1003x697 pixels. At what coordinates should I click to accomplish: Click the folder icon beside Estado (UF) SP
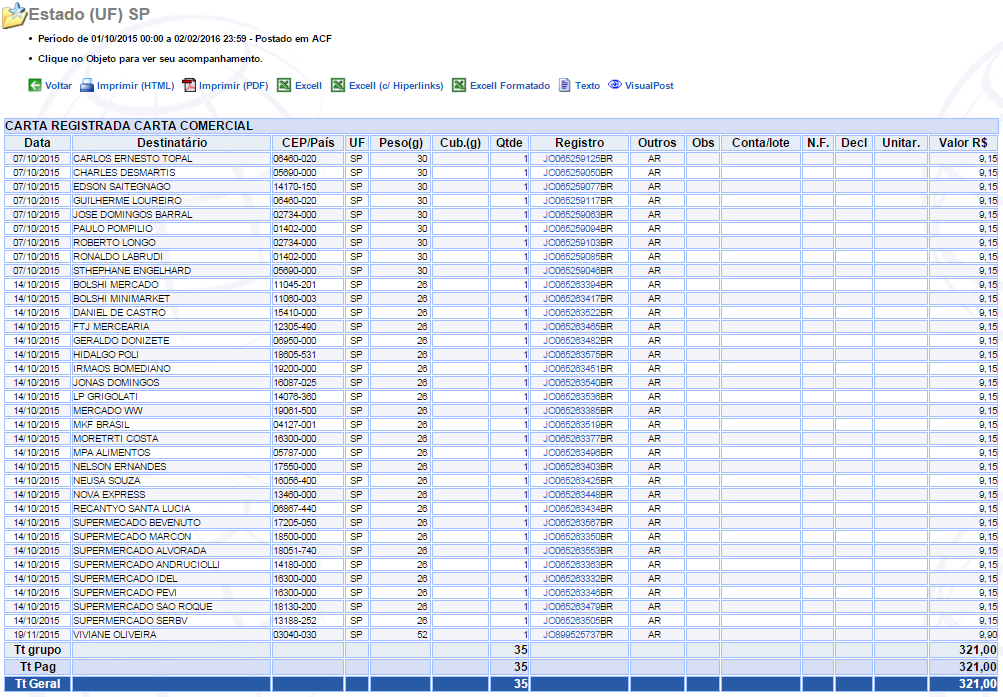click(x=14, y=16)
